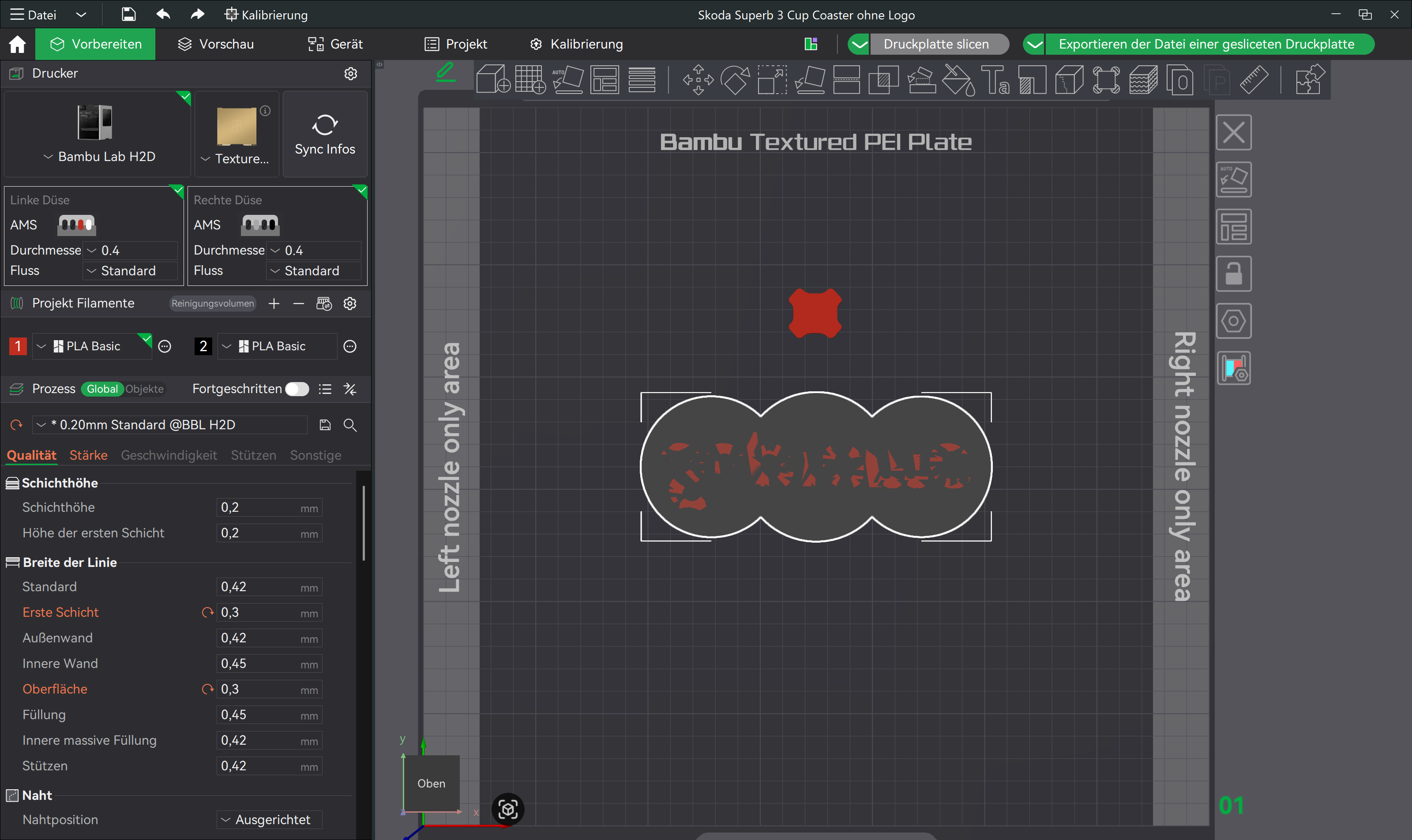1412x840 pixels.
Task: Go to the Home screen icon
Action: (x=17, y=44)
